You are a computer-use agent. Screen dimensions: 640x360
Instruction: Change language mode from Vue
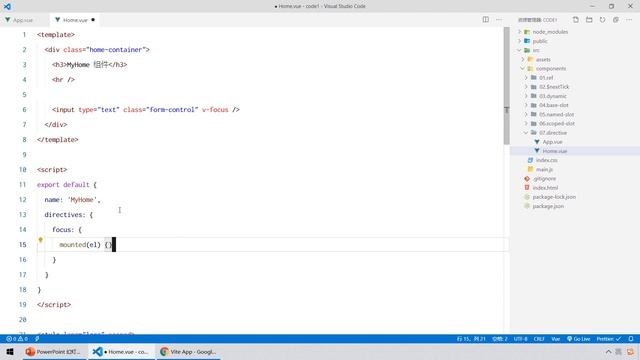[556, 339]
